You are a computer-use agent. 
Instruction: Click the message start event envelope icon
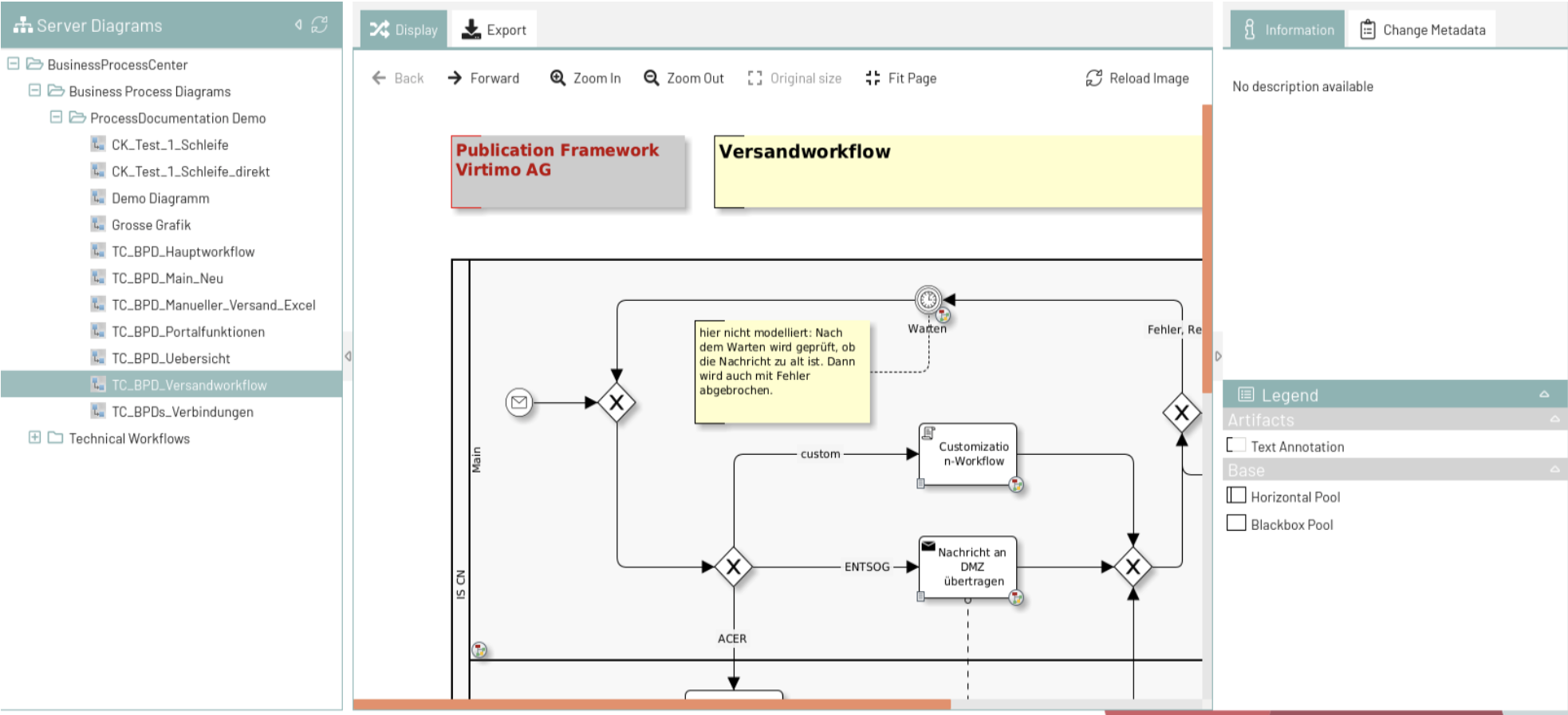[519, 402]
